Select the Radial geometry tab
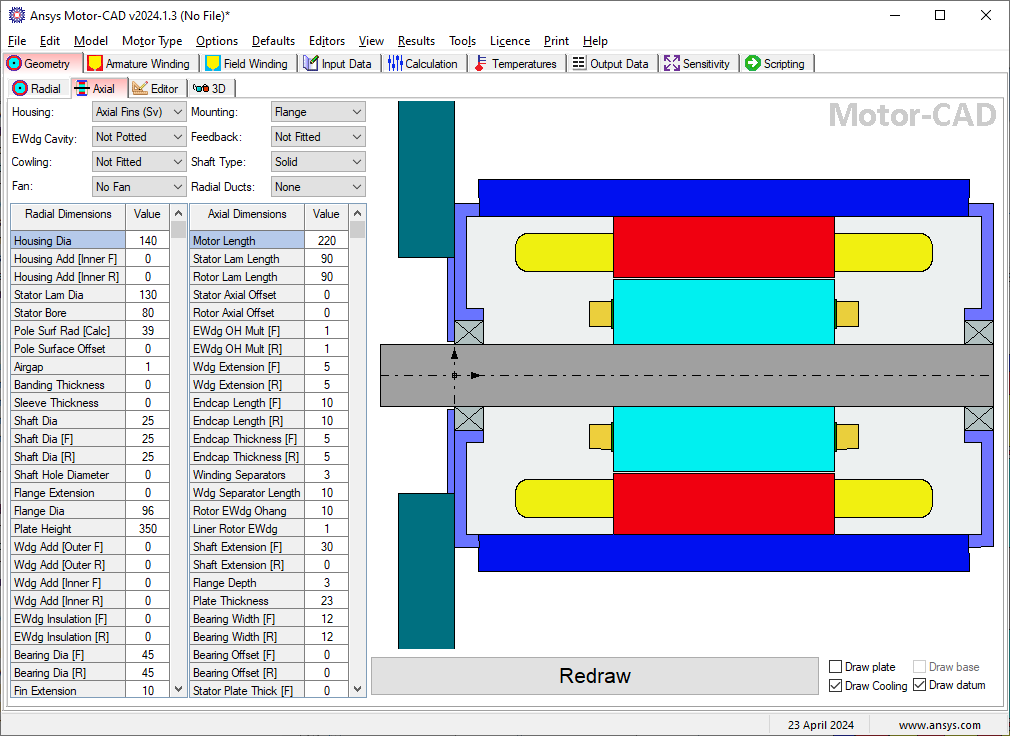This screenshot has width=1010, height=736. pyautogui.click(x=37, y=88)
